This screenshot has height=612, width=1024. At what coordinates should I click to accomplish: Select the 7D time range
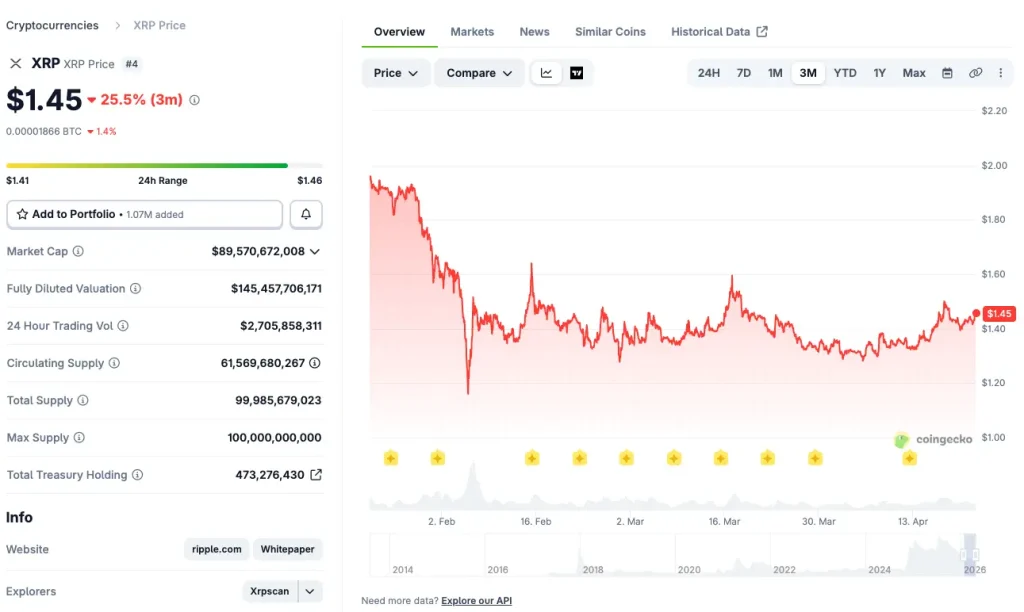[x=744, y=73]
